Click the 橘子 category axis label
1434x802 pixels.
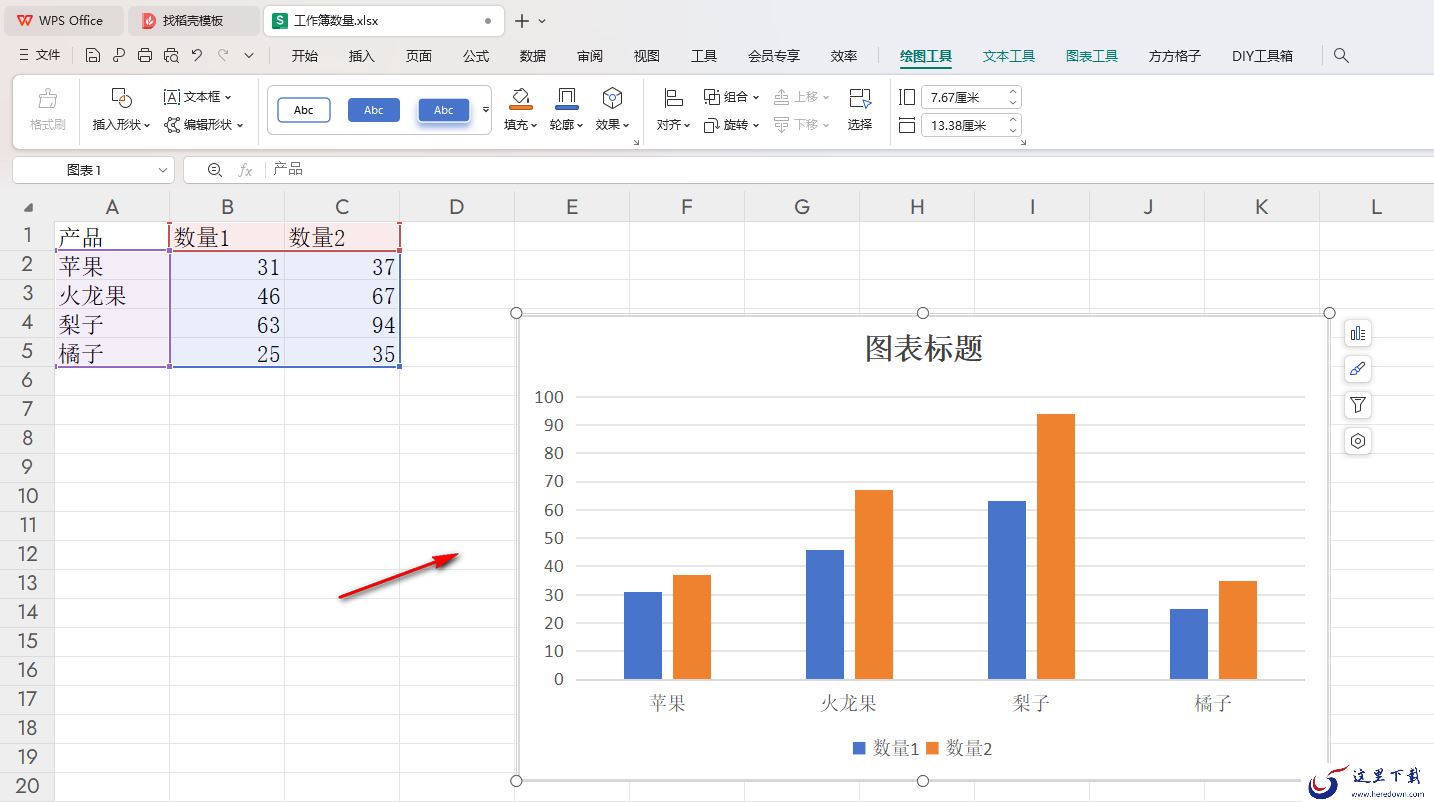click(x=1213, y=703)
